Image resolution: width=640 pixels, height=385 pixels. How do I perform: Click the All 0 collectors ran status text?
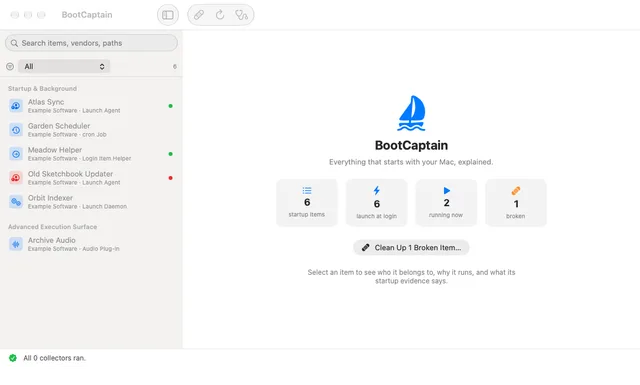tap(55, 358)
